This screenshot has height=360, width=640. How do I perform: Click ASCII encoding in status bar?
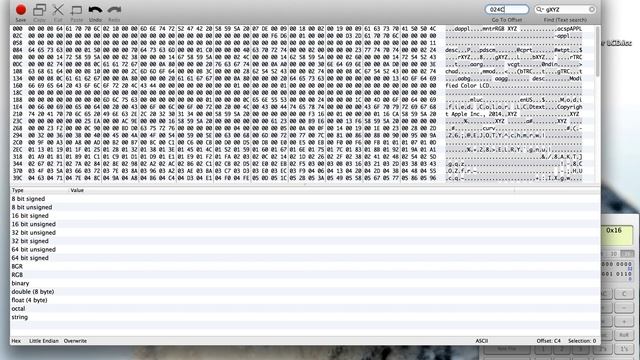pyautogui.click(x=482, y=341)
